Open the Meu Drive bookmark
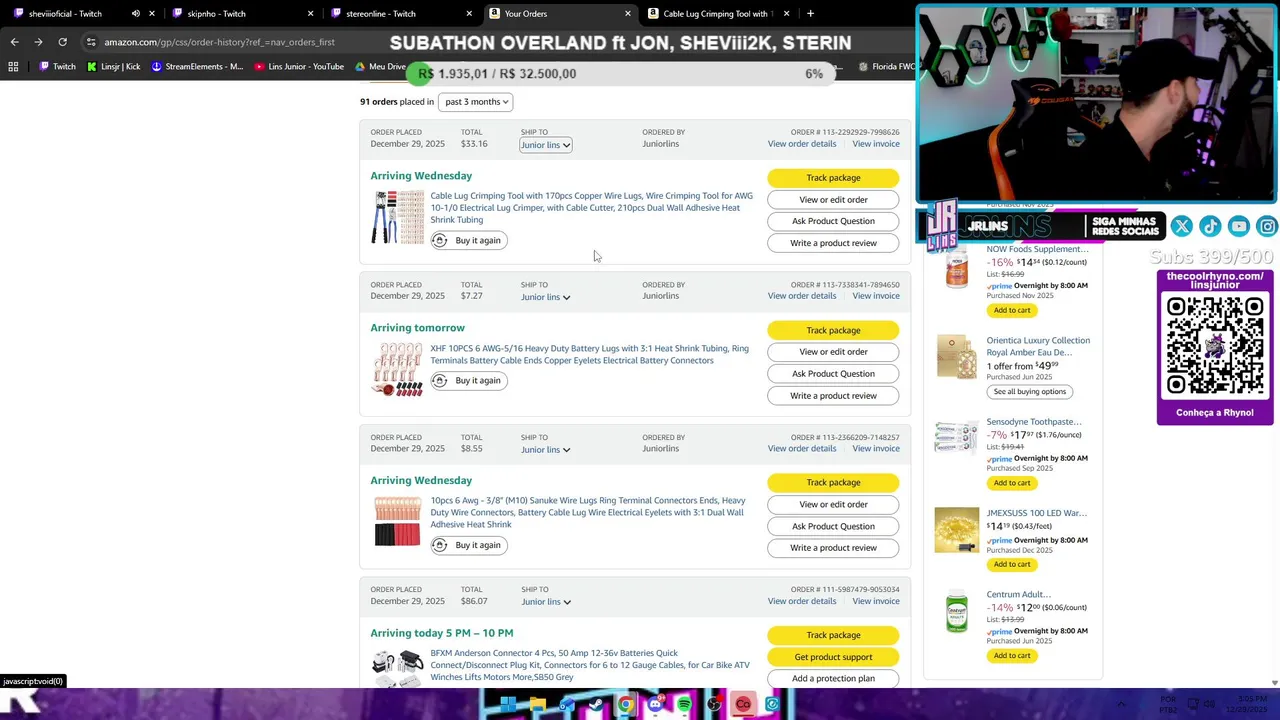Image resolution: width=1280 pixels, height=720 pixels. (381, 67)
